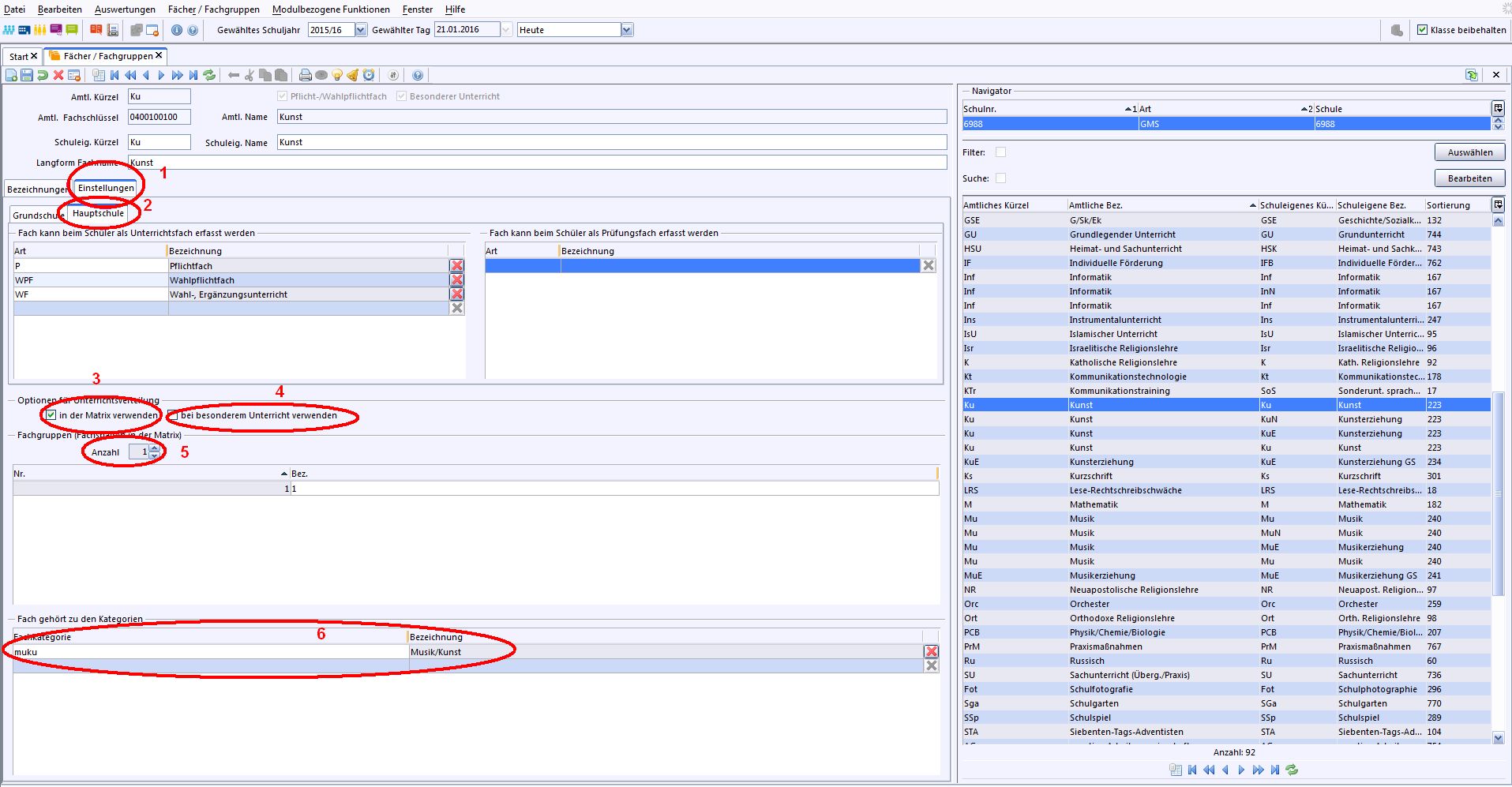Image resolution: width=1512 pixels, height=787 pixels.
Task: Open the Bearbeiten menu in menu bar
Action: pos(60,9)
